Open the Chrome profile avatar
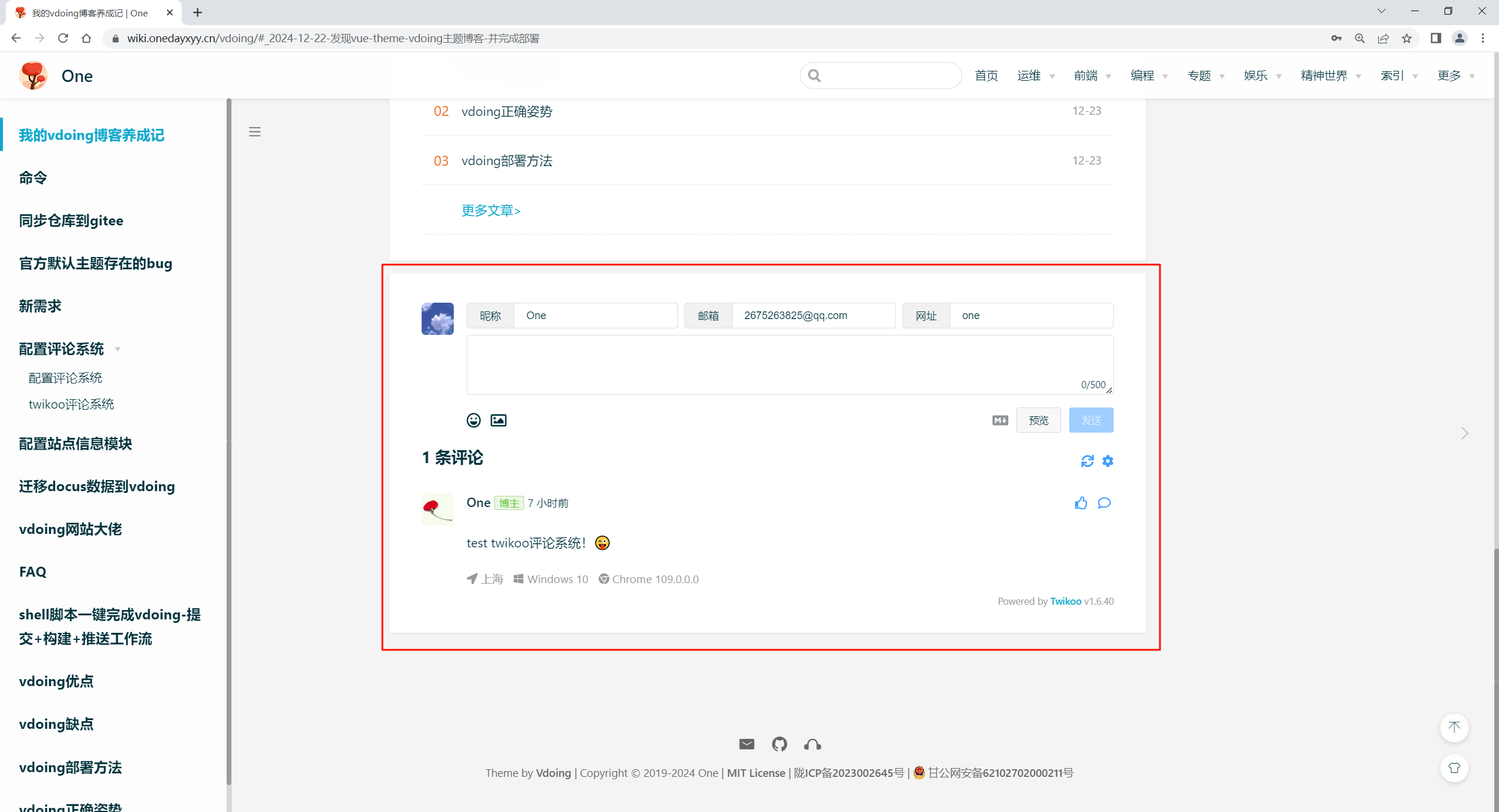The image size is (1499, 812). pos(1459,38)
